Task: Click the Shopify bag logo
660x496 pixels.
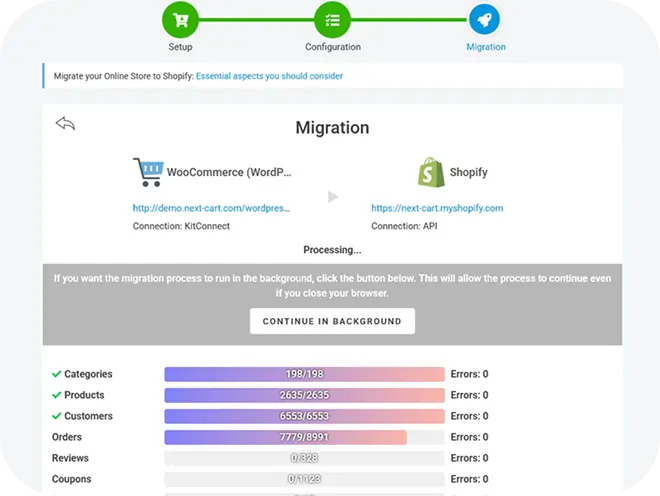Action: tap(430, 172)
